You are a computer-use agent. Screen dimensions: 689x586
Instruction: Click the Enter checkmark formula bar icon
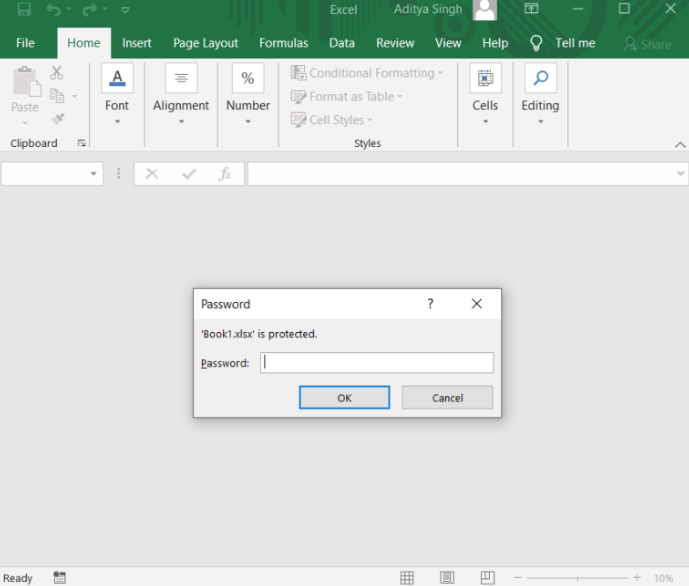pos(189,174)
